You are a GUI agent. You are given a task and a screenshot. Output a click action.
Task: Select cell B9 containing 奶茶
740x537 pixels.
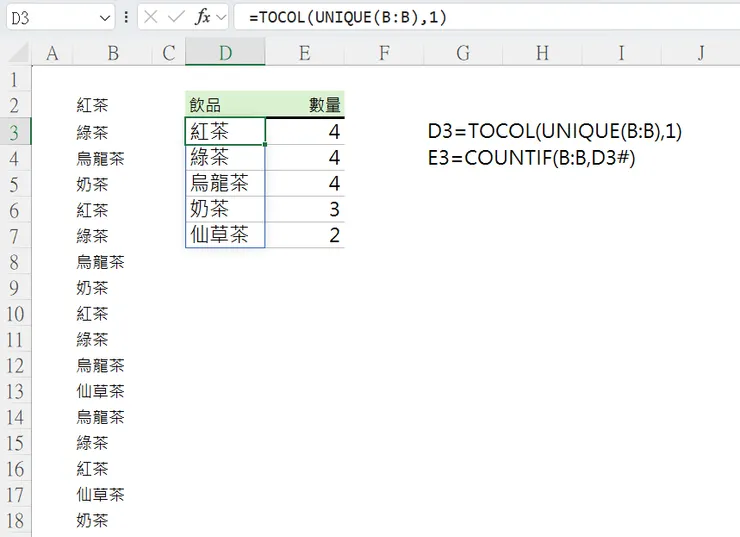pyautogui.click(x=112, y=288)
